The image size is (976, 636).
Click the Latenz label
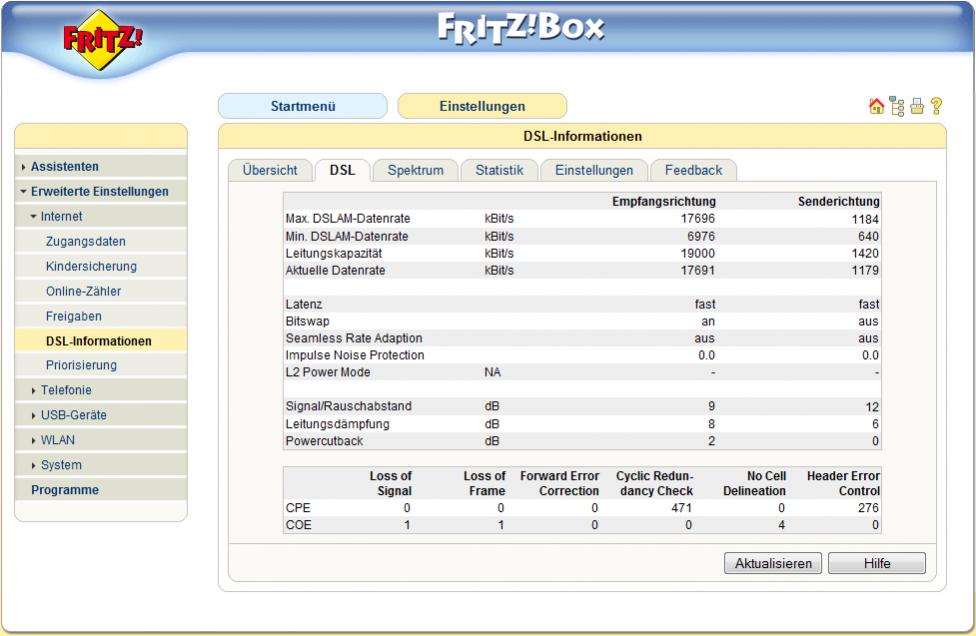click(304, 304)
